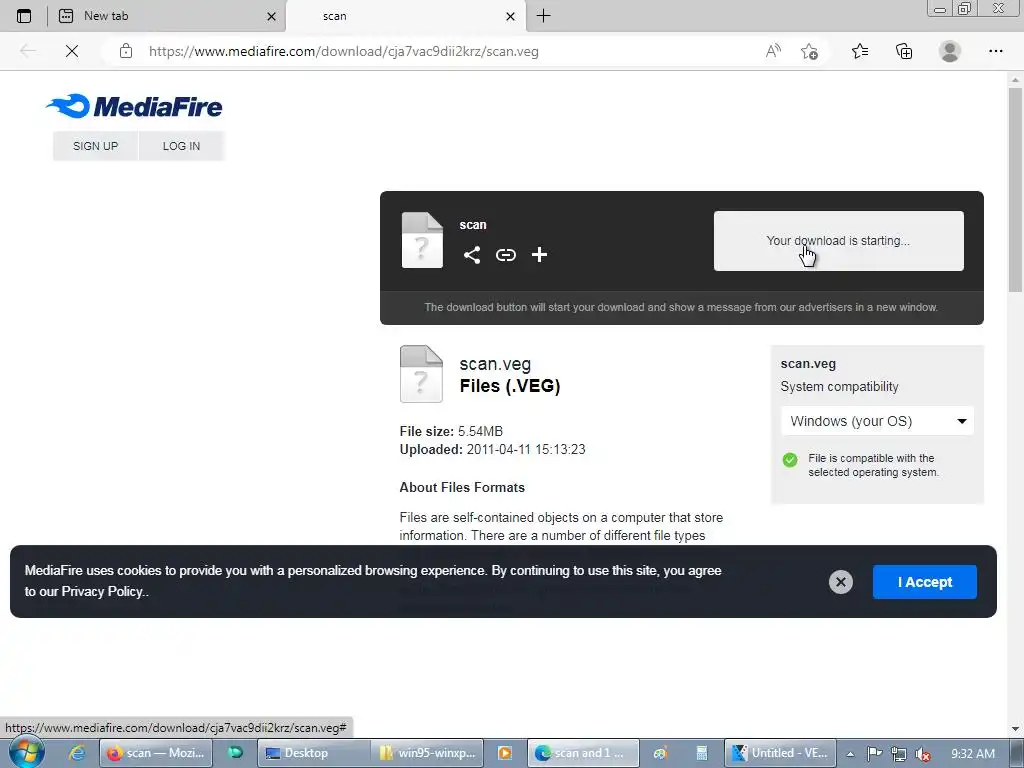This screenshot has width=1024, height=768.
Task: Click the Privacy Policy link in banner
Action: pos(102,591)
